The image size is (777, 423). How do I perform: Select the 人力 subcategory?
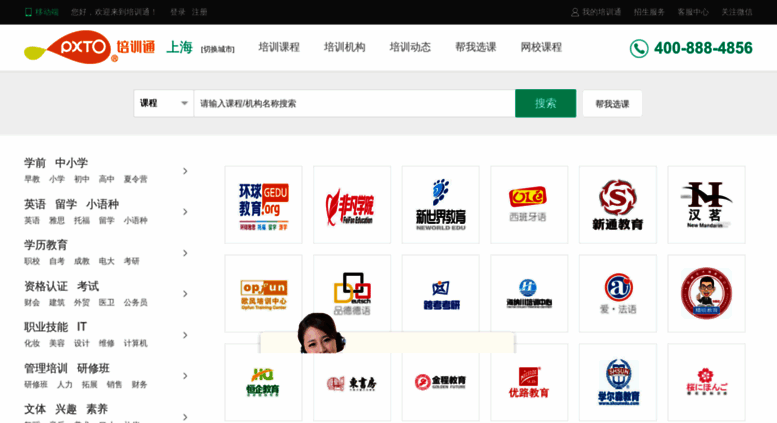click(x=64, y=384)
